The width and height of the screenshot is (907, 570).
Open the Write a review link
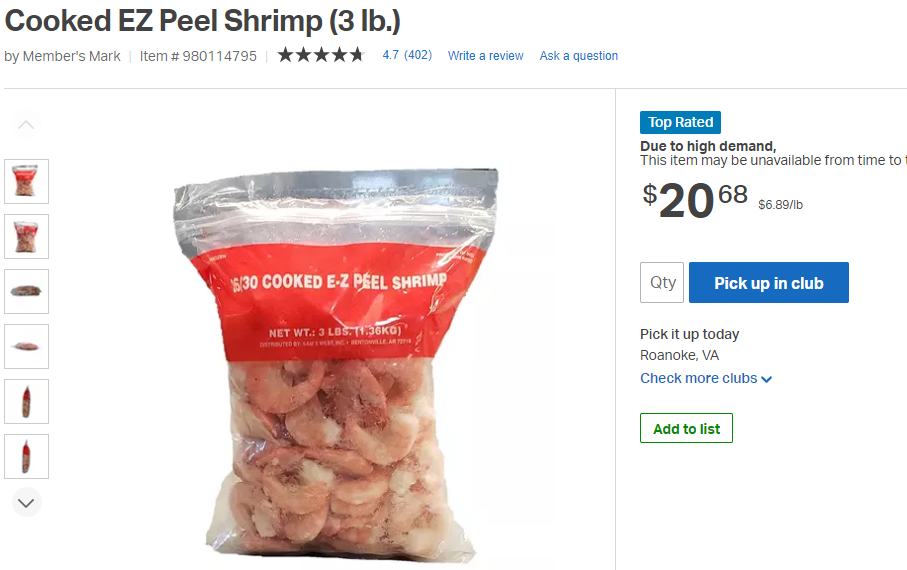click(485, 56)
